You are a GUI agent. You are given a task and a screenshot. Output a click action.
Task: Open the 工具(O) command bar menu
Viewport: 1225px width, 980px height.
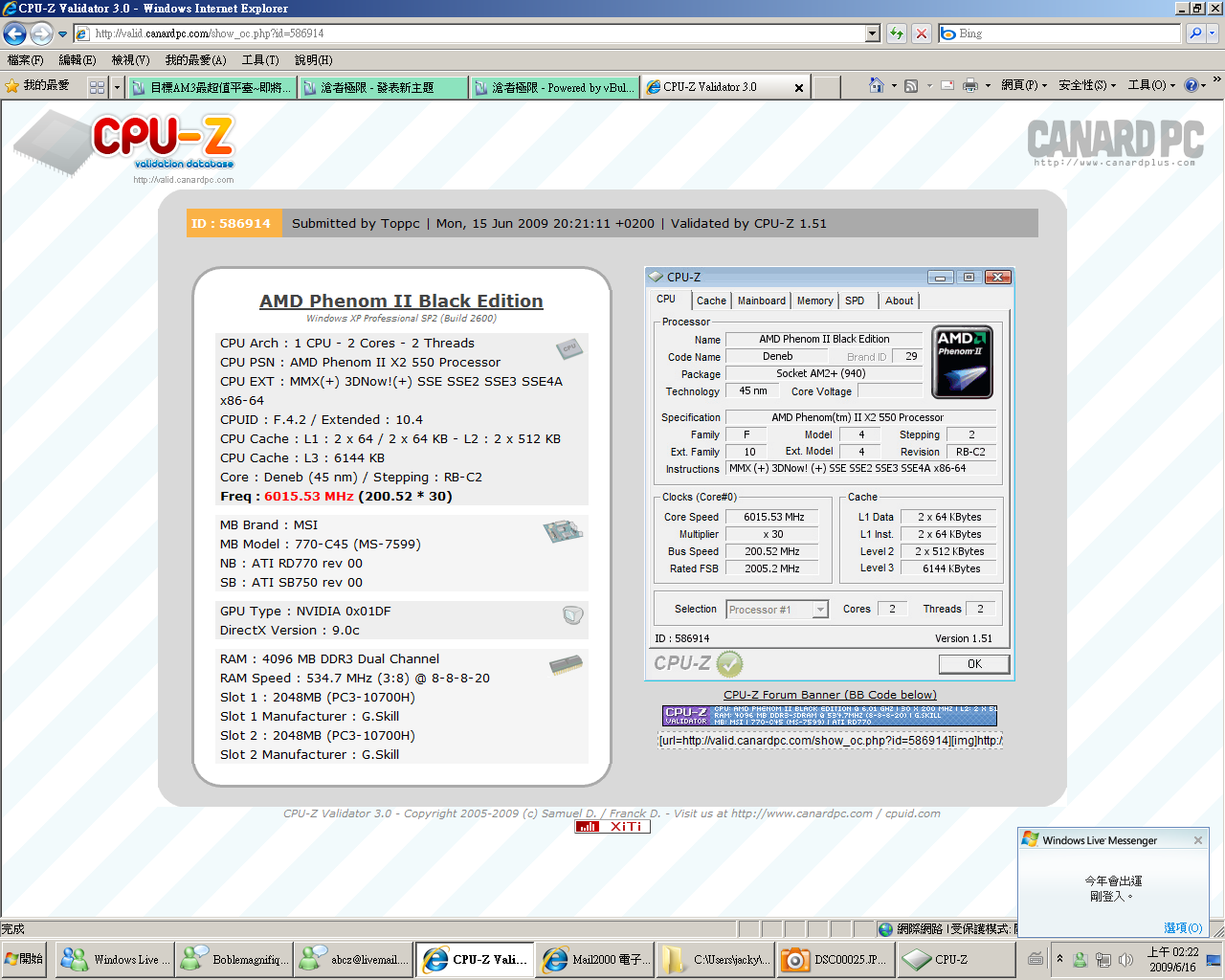1151,85
